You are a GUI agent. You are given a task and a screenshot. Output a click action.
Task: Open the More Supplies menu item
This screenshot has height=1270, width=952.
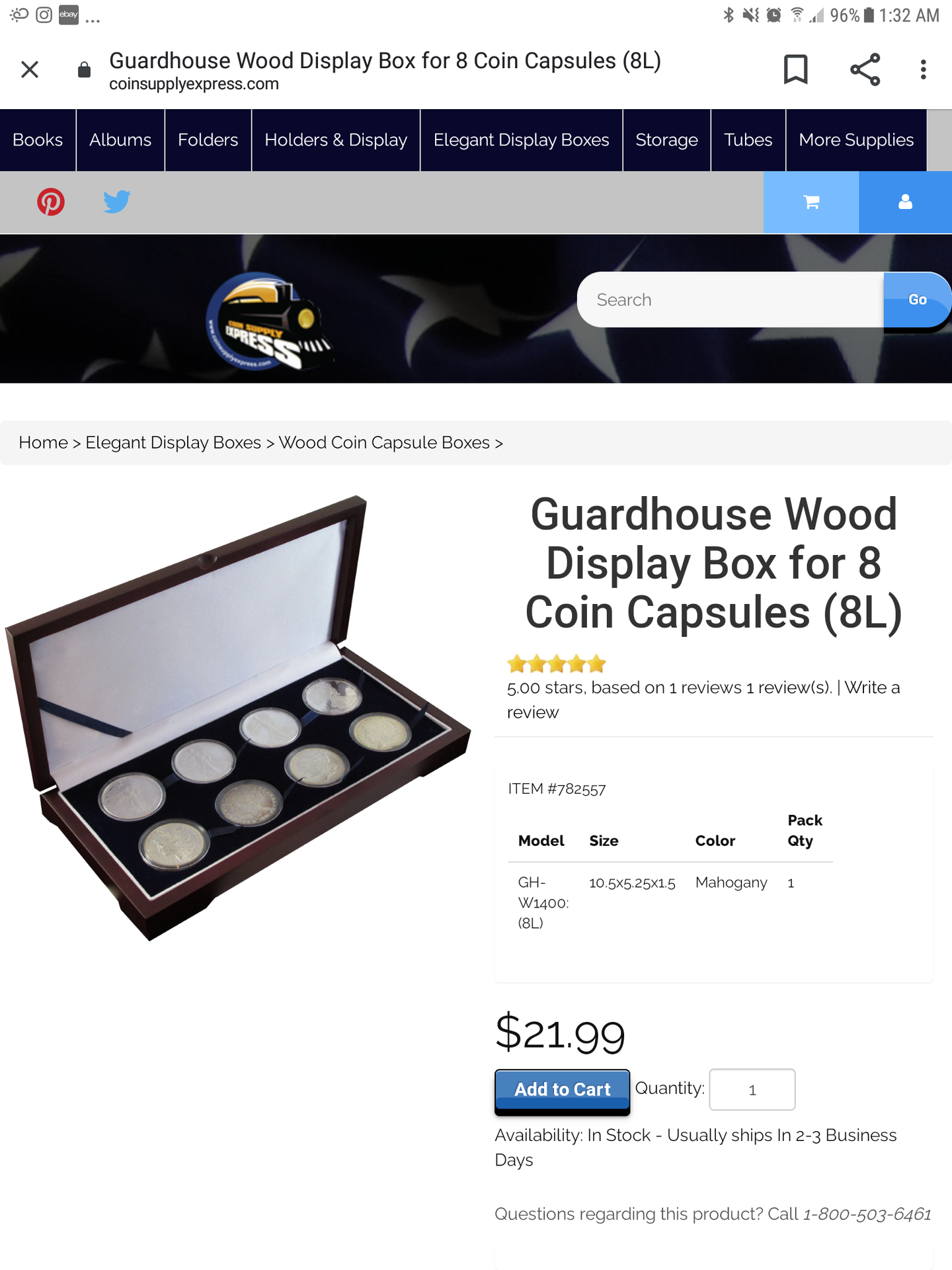856,140
